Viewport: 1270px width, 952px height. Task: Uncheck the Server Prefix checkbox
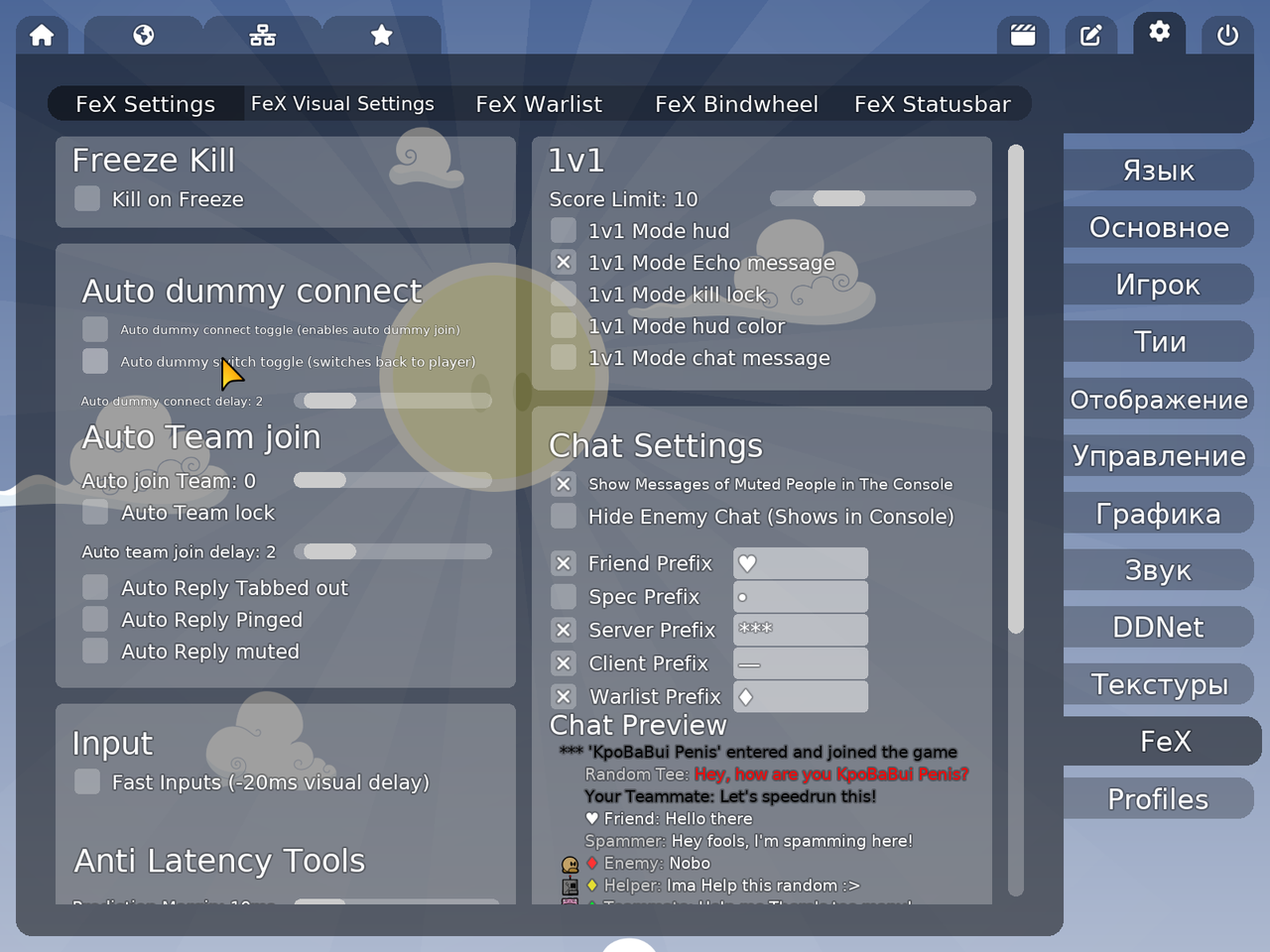(564, 630)
